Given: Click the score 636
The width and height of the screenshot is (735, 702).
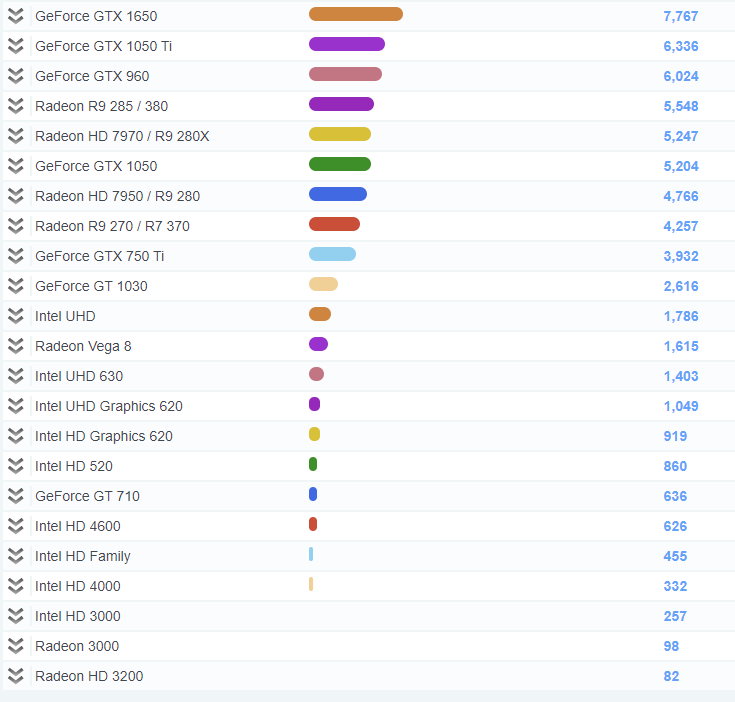Looking at the screenshot, I should click(x=675, y=496).
